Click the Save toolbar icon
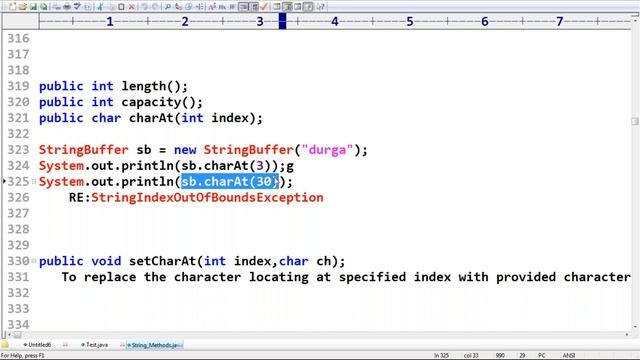Viewport: 640px width, 360px height. coord(33,7)
